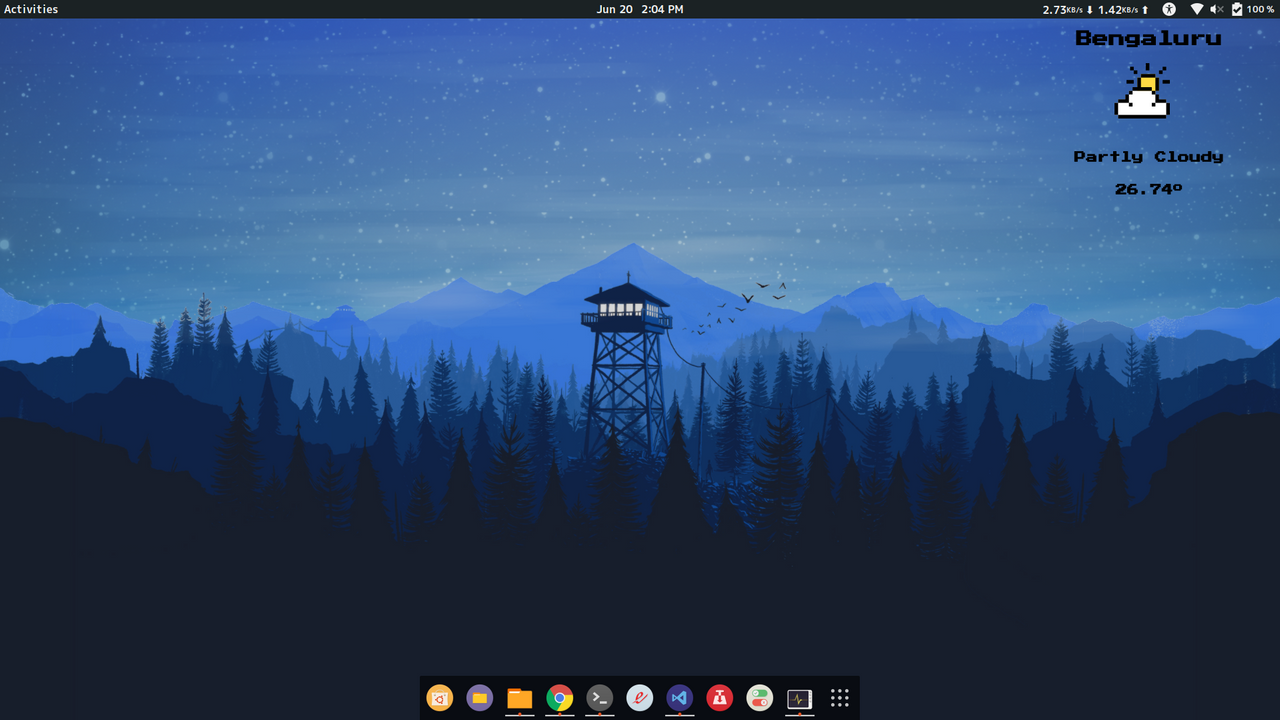Image resolution: width=1280 pixels, height=720 pixels.
Task: Click the Wi-Fi status icon
Action: point(1197,9)
